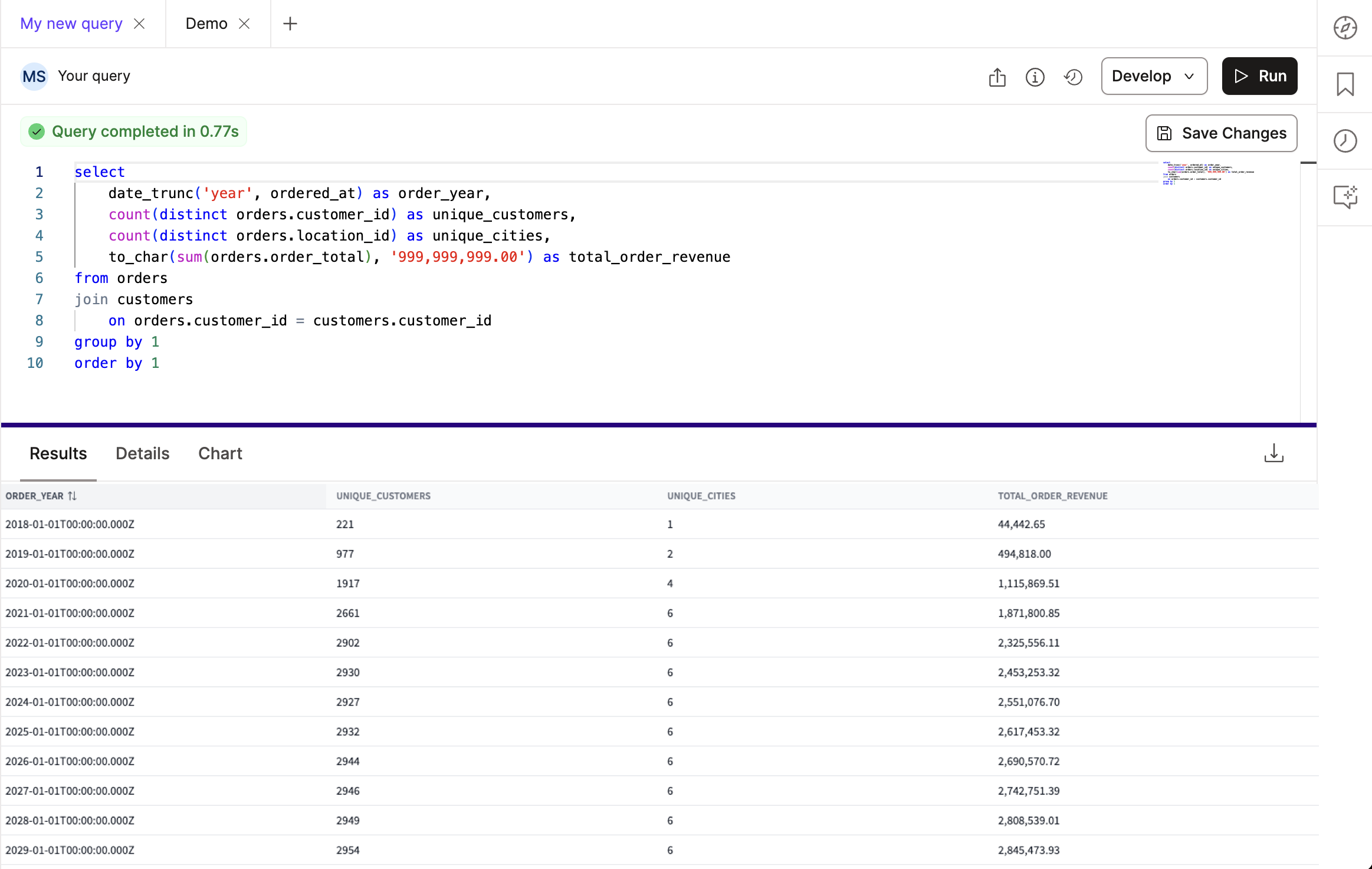Switch to the Details tab
1372x869 pixels.
click(x=142, y=453)
